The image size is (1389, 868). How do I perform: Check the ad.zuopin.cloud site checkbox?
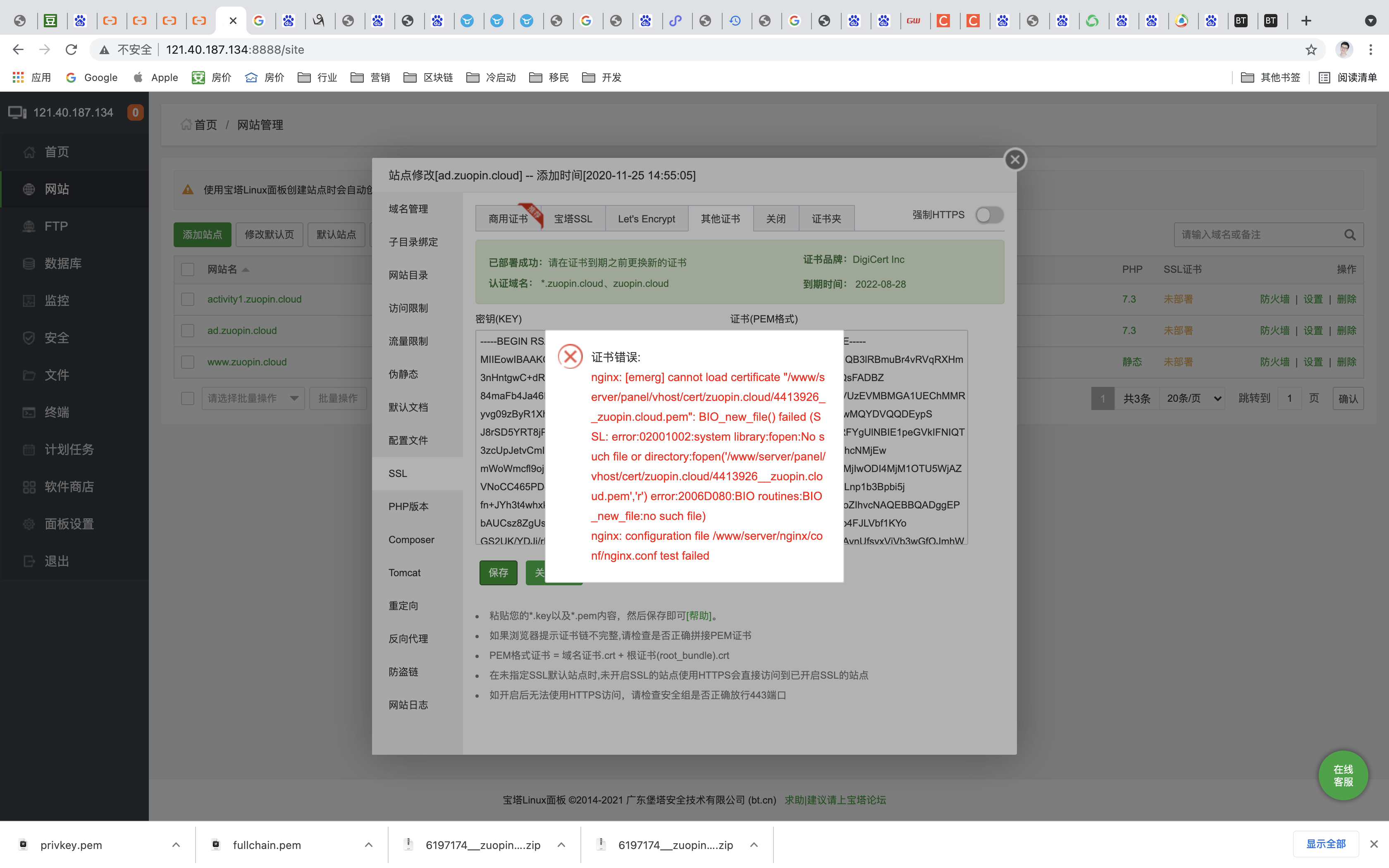187,330
